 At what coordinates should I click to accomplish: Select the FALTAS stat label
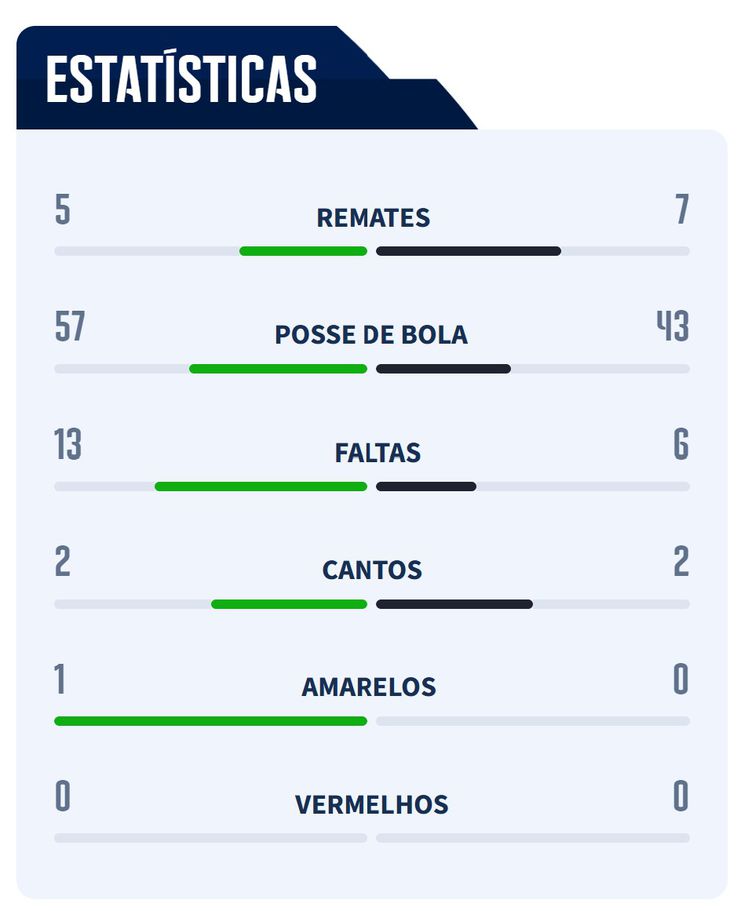(x=377, y=453)
